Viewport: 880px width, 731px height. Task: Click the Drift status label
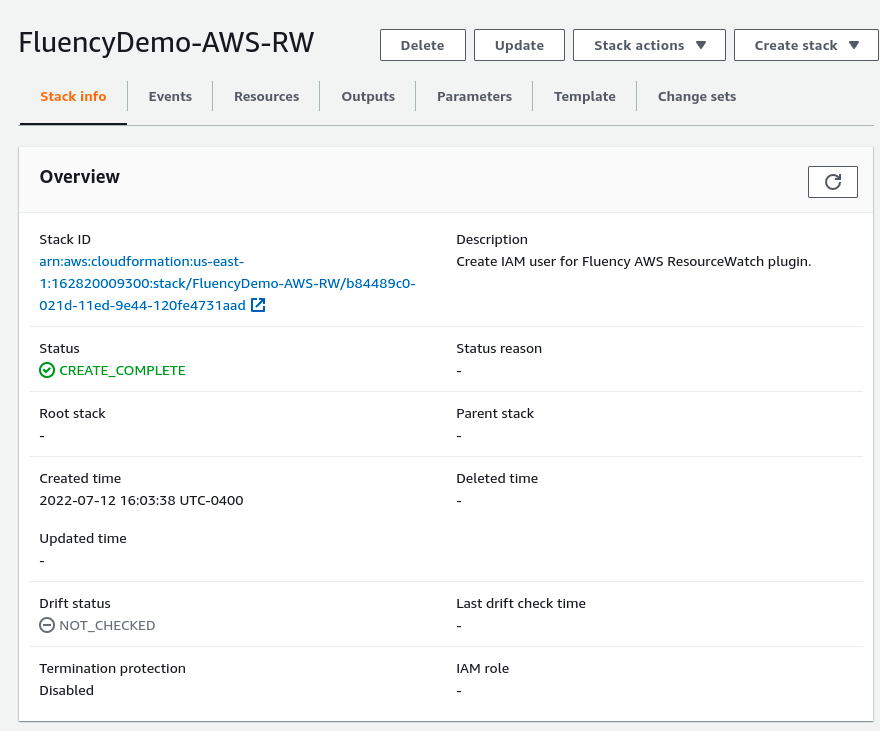[75, 603]
